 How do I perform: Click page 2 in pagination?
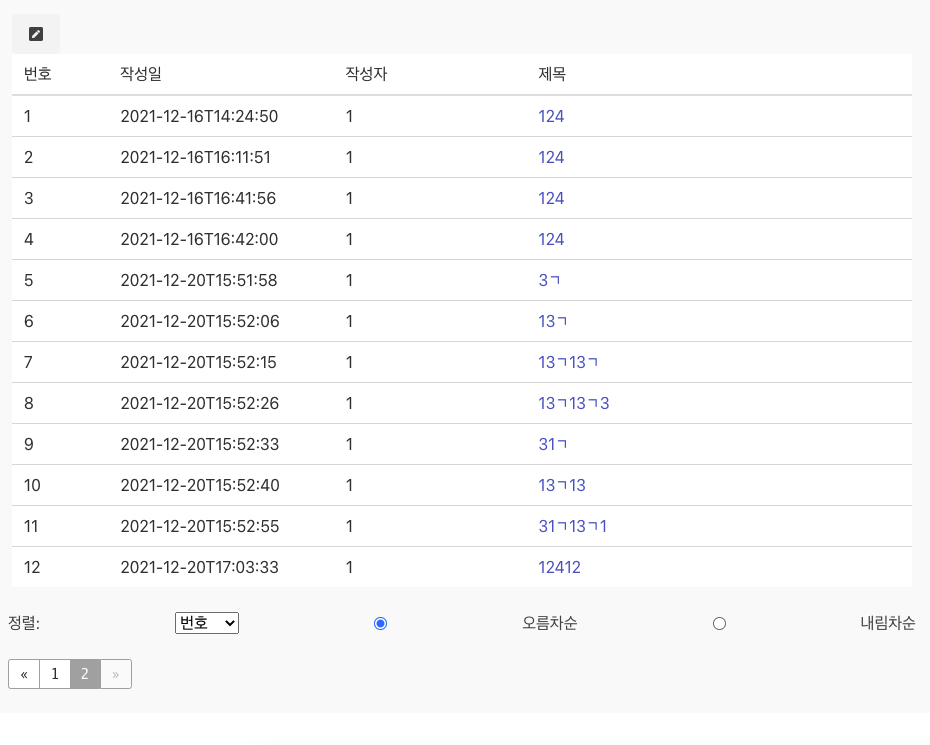pos(85,674)
